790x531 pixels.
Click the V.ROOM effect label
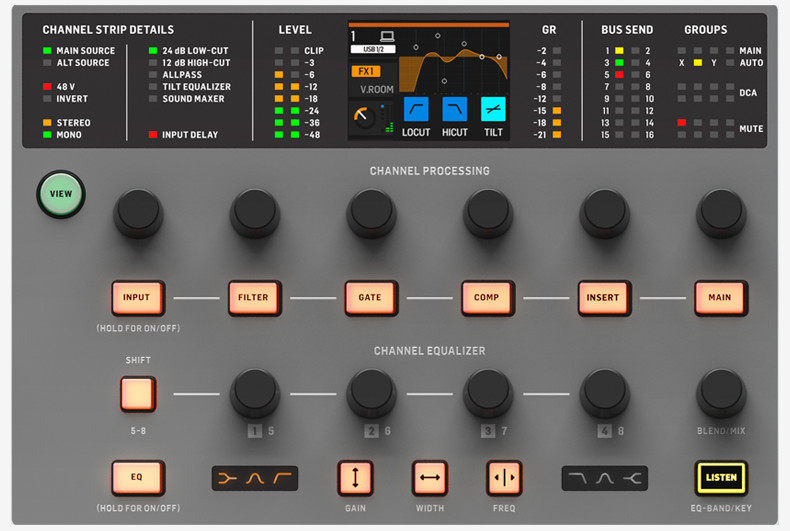[x=376, y=90]
